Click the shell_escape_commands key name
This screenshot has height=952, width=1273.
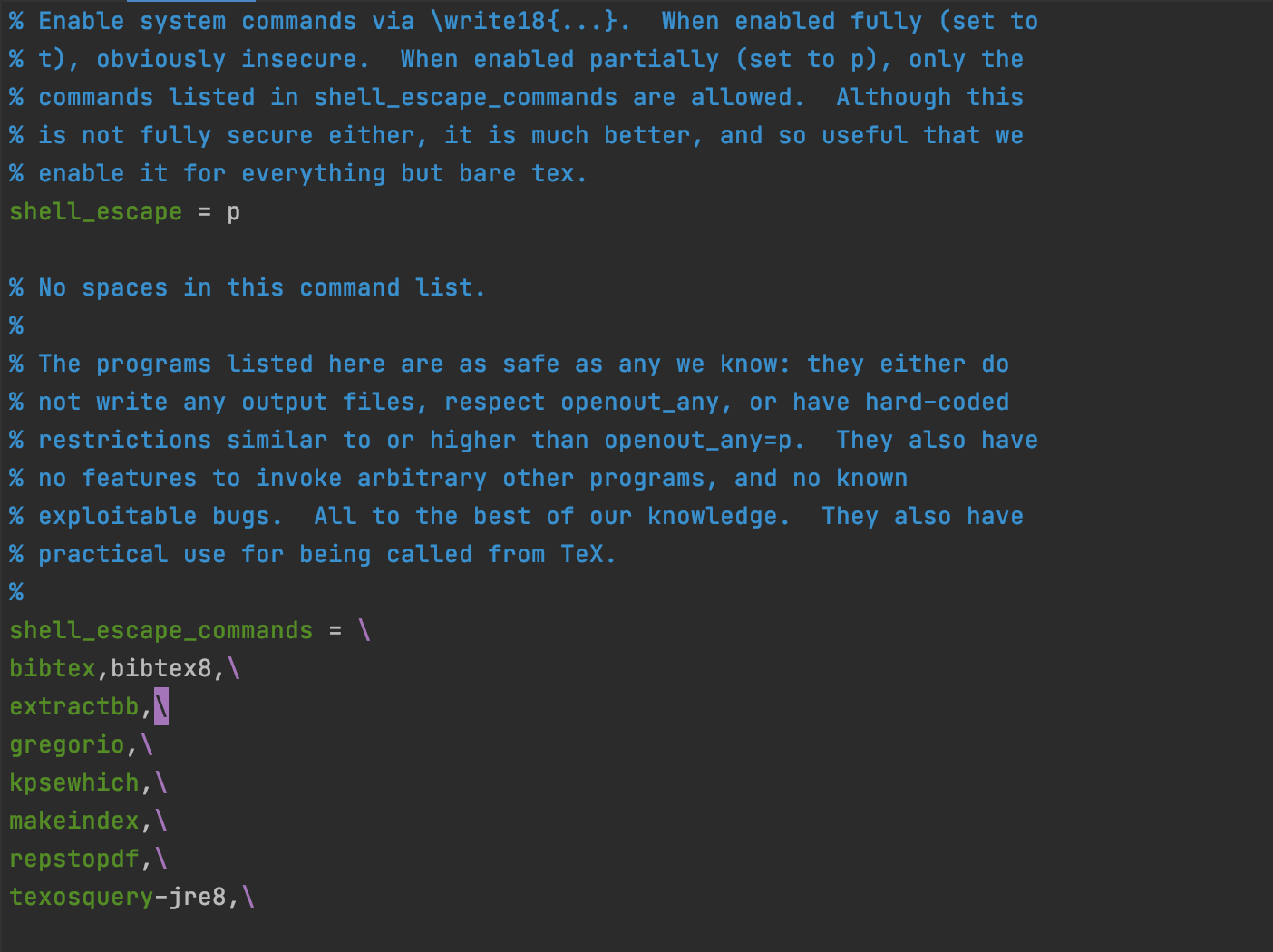(160, 631)
